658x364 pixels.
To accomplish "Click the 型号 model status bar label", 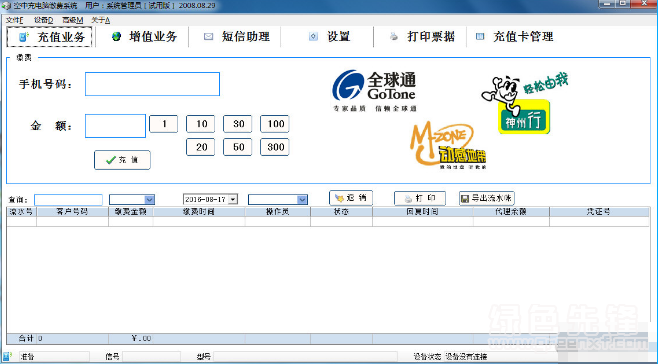I will pyautogui.click(x=204, y=357).
